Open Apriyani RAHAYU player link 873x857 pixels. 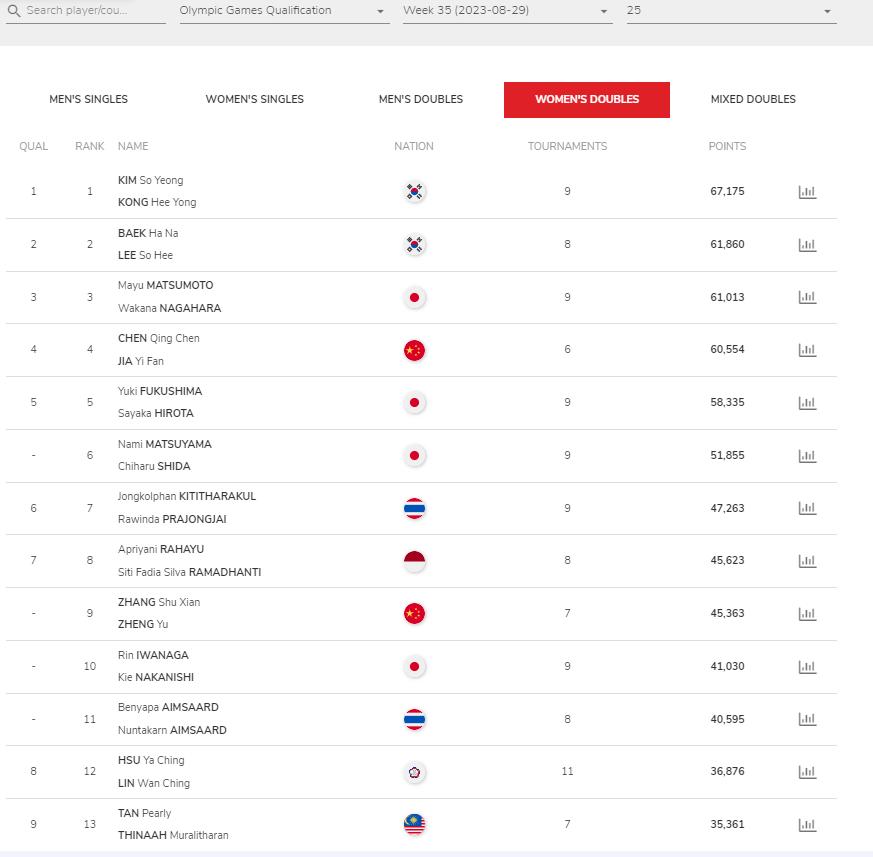point(161,549)
